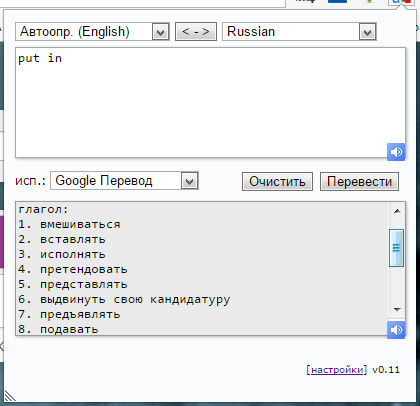Click the results scrollbar up arrow
Screen dimensions: 420x406
pyautogui.click(x=397, y=211)
